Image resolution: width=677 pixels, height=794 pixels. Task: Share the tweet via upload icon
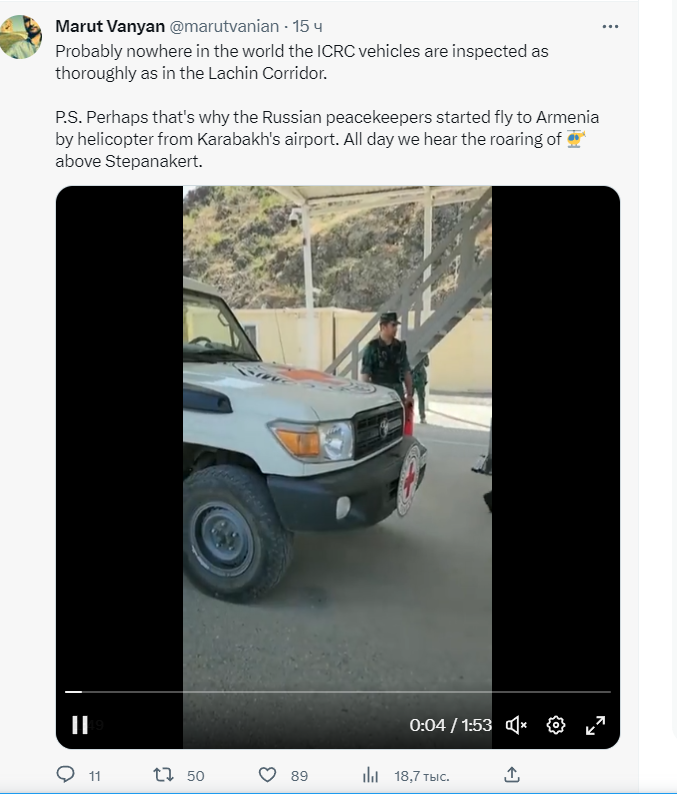click(512, 774)
